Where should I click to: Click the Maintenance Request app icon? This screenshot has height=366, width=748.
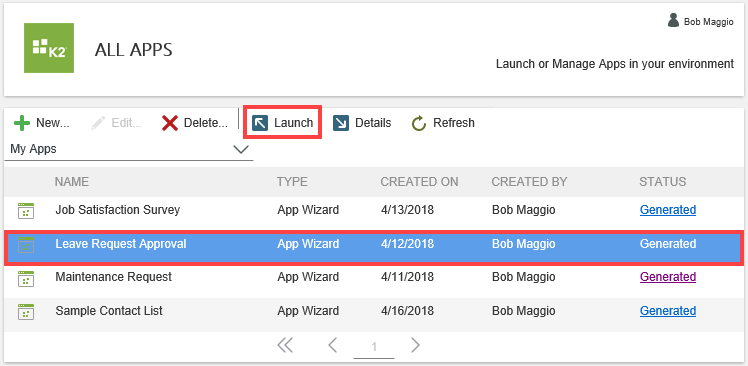26,278
